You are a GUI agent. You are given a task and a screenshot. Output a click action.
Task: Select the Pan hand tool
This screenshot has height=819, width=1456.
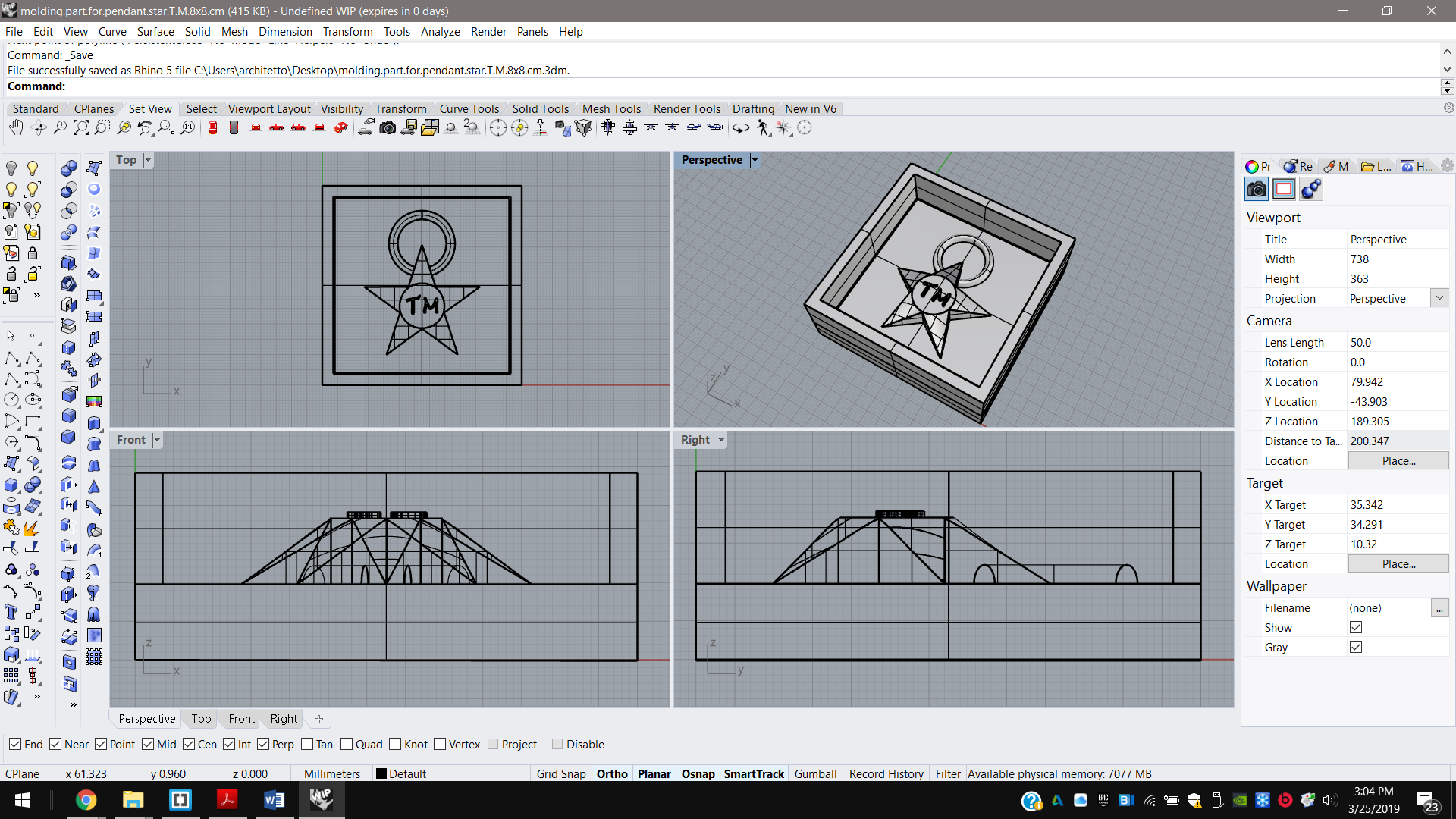click(x=16, y=127)
